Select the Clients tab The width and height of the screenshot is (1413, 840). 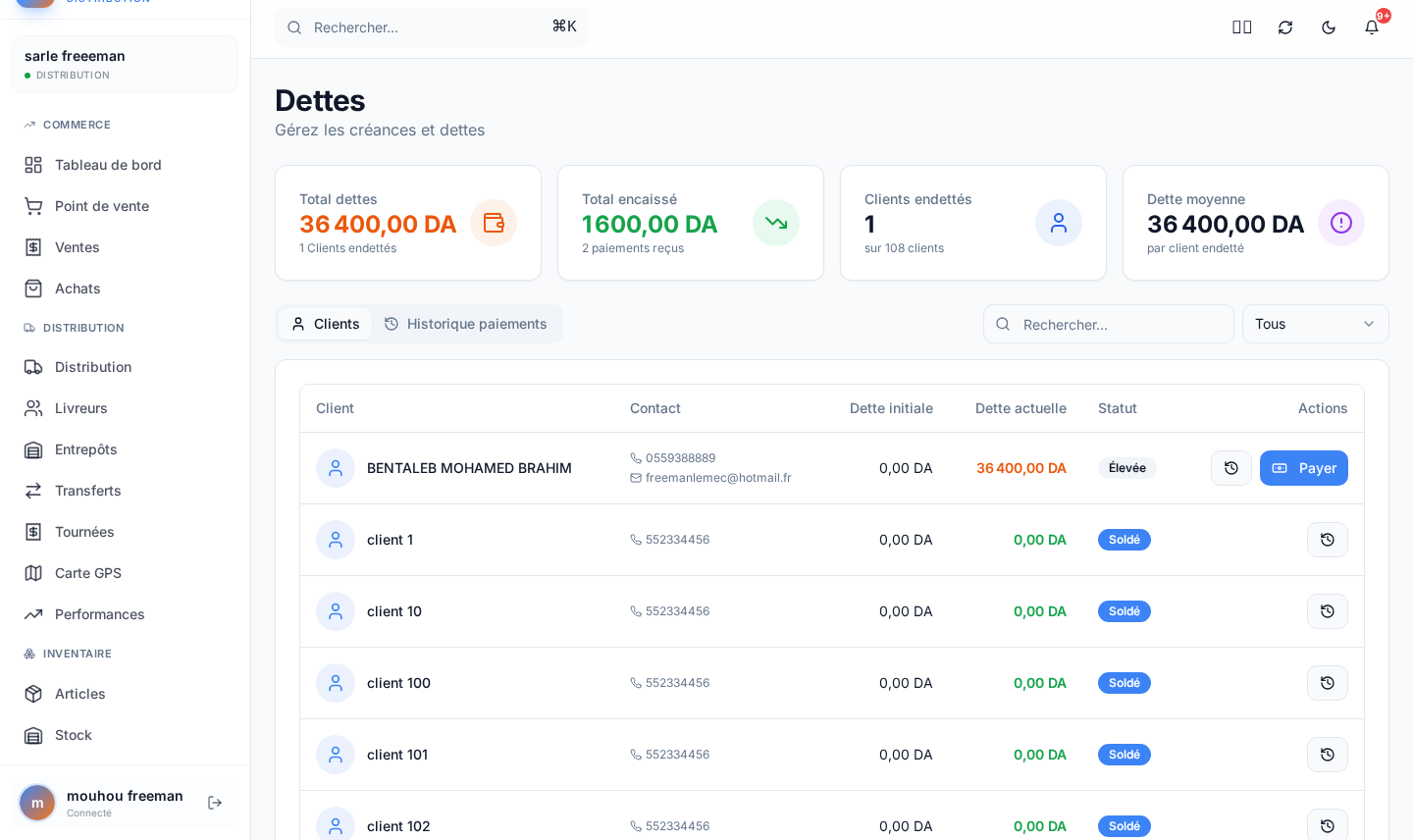(x=325, y=324)
